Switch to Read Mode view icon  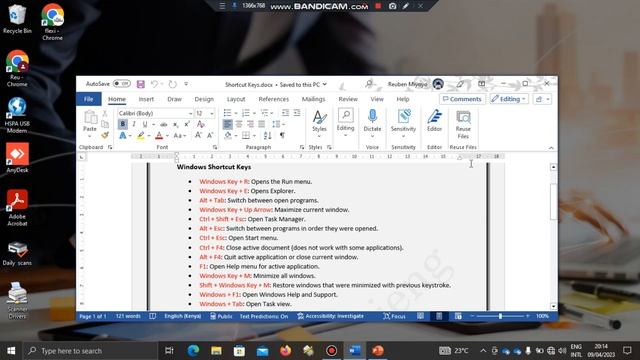pyautogui.click(x=420, y=316)
